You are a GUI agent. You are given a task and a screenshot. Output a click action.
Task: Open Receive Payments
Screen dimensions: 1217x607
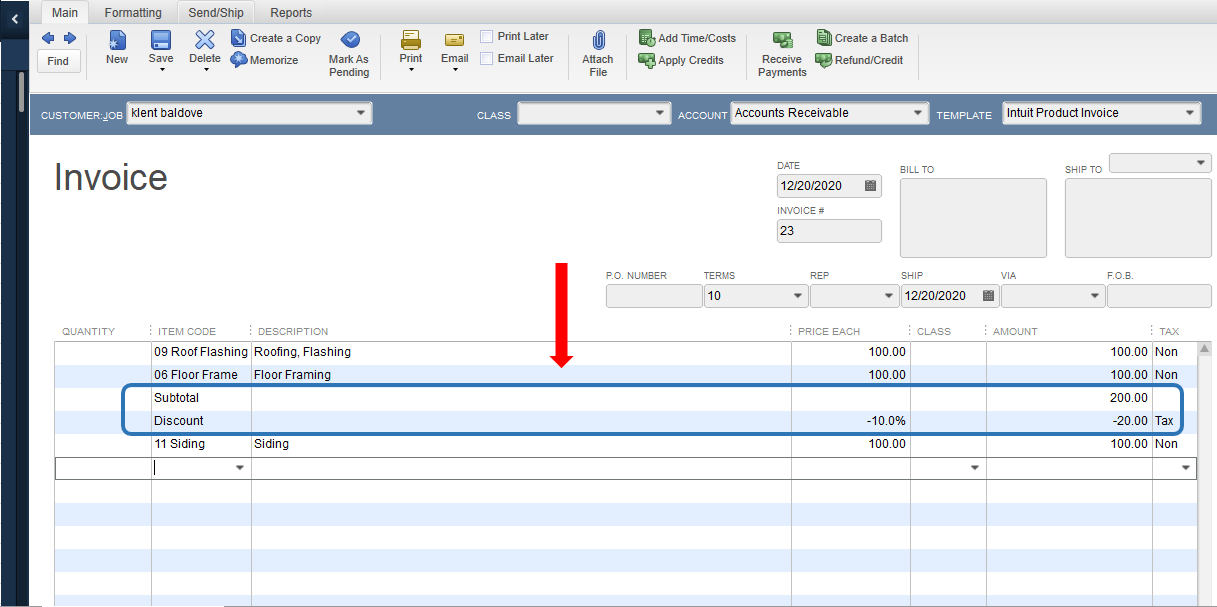pos(782,53)
